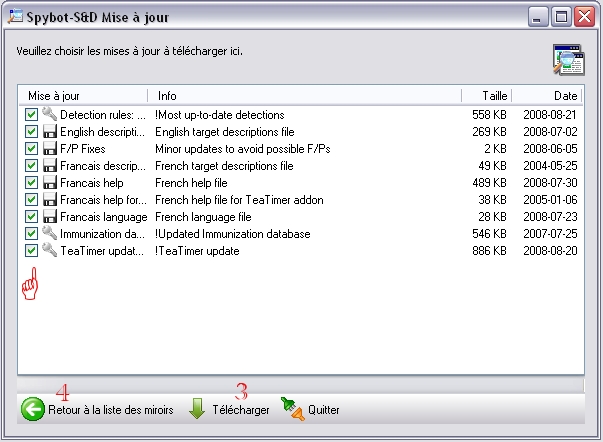Click floppy disk icon beside English descriptions

click(50, 132)
